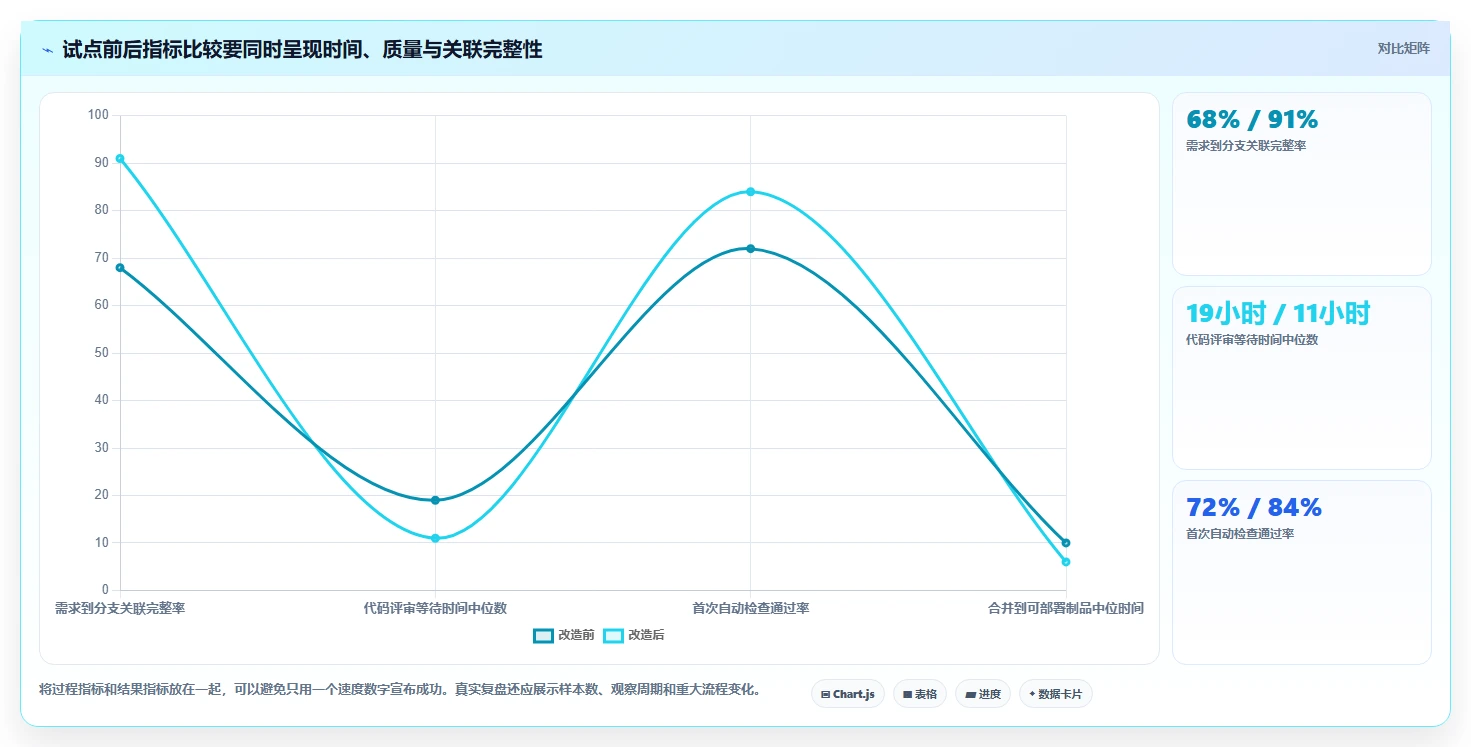Screen dimensions: 1471x747
Task: Click the 68% / 91% stat value
Action: (1252, 119)
